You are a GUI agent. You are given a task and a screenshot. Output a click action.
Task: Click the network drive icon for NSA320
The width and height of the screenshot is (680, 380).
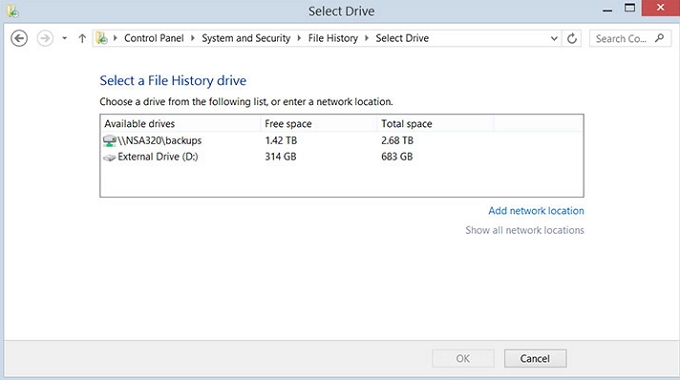point(110,141)
